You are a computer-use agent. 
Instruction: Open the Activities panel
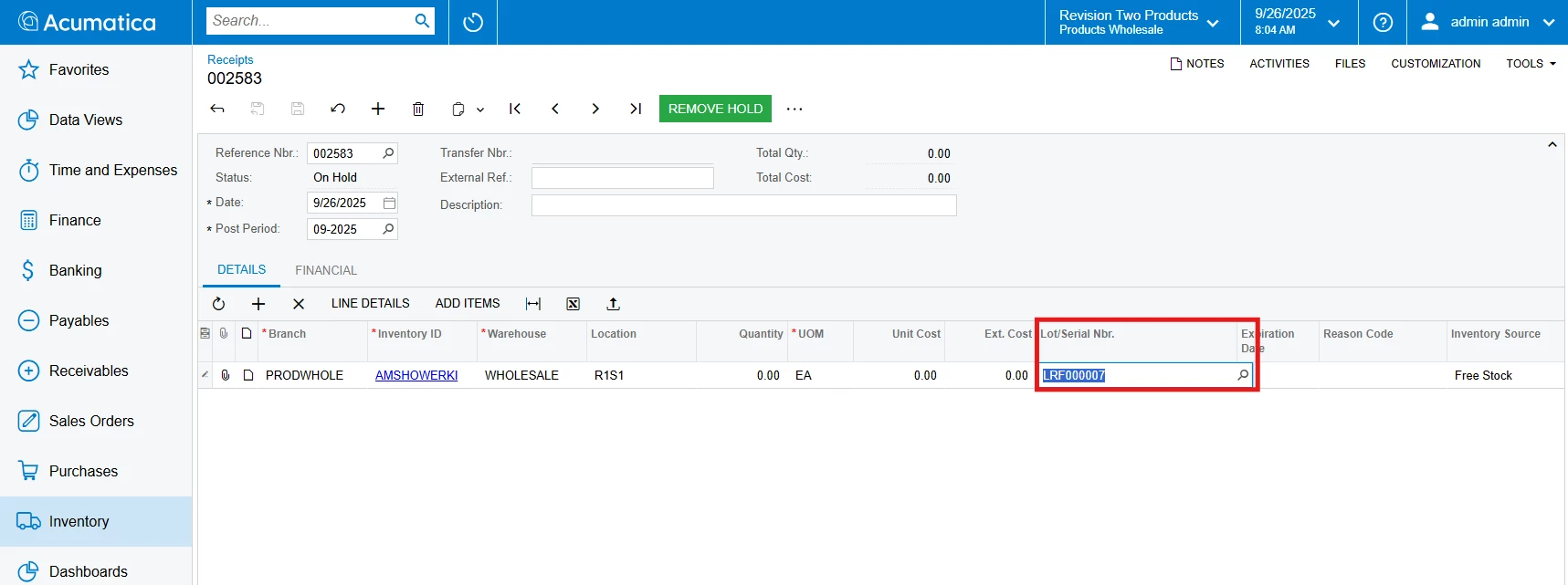pyautogui.click(x=1279, y=64)
